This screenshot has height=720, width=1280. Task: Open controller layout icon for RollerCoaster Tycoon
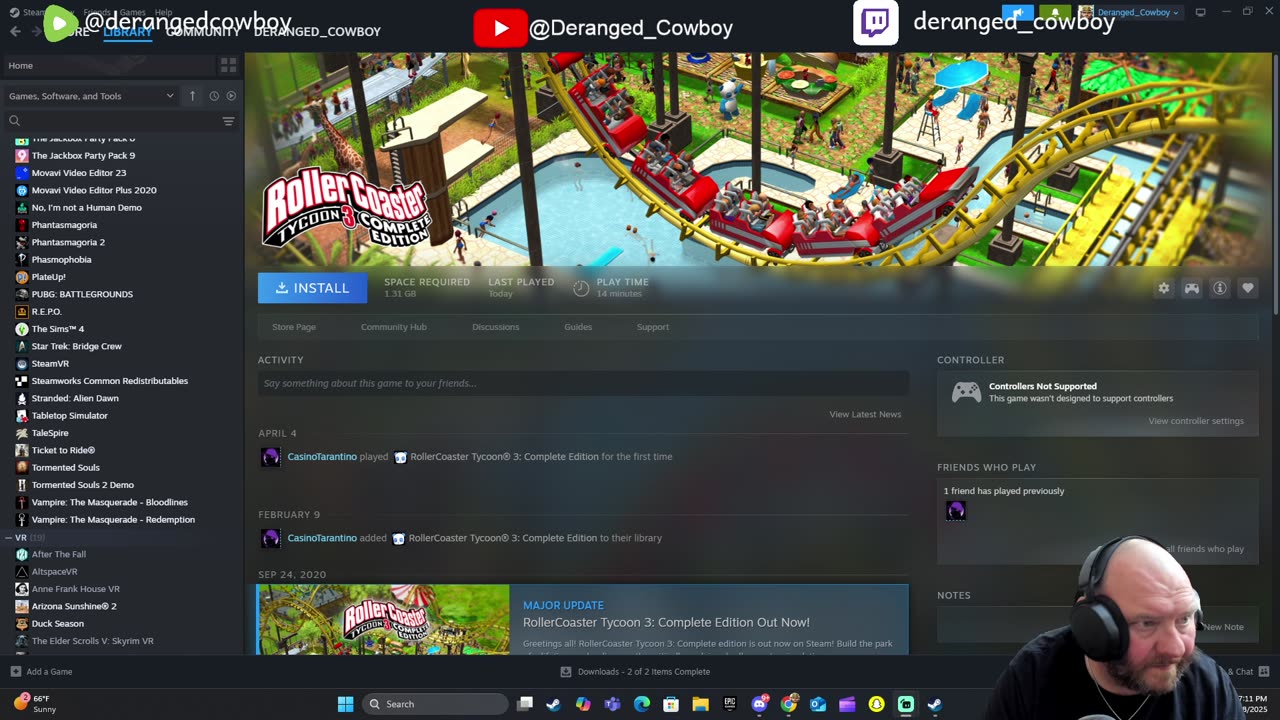click(1191, 288)
